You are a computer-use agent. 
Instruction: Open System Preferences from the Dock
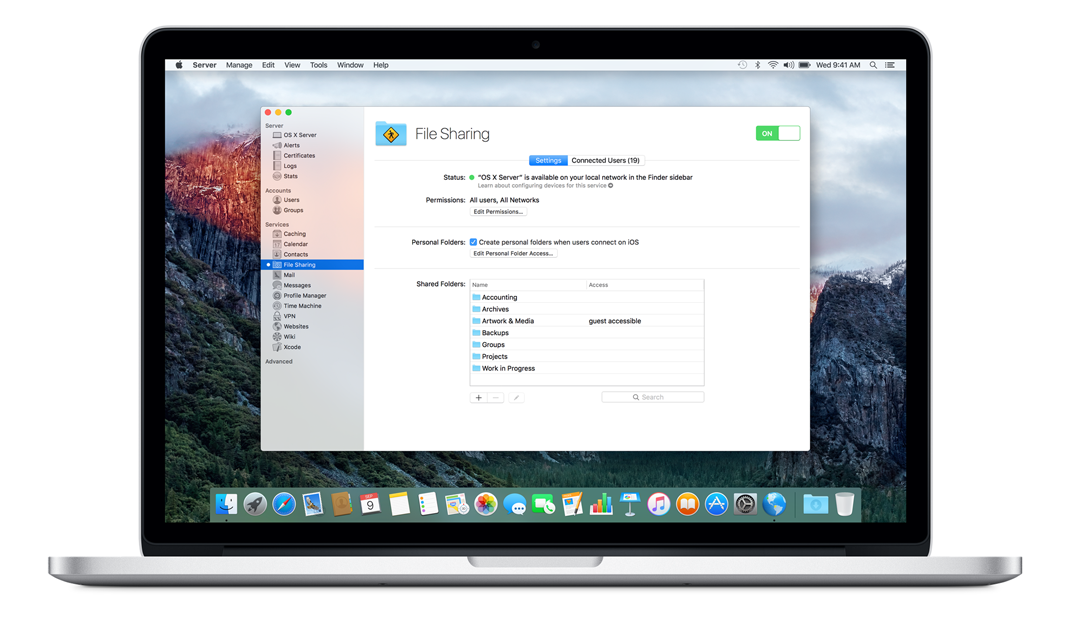(x=745, y=505)
